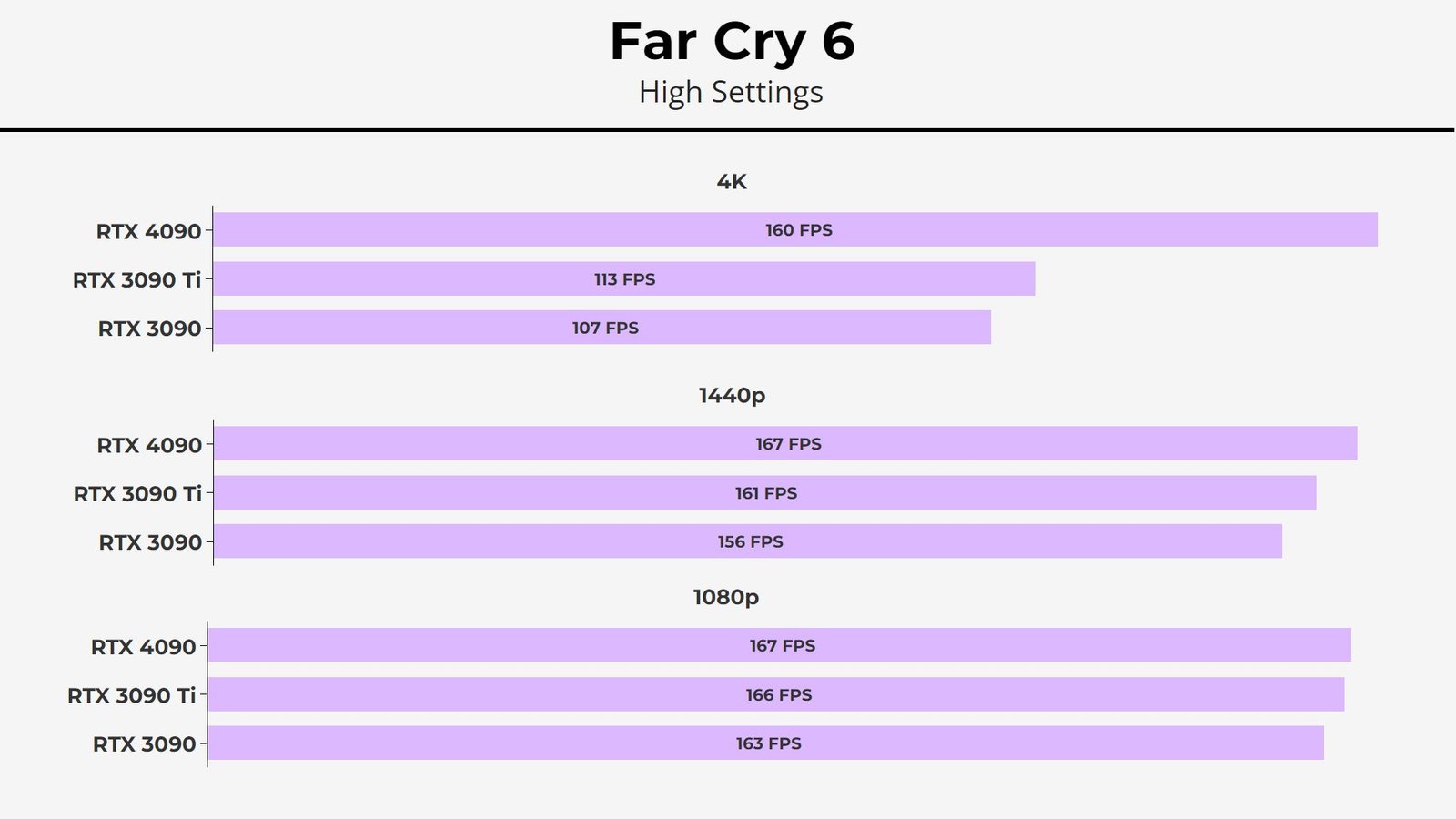Click the 166 FPS bar

coord(776,694)
